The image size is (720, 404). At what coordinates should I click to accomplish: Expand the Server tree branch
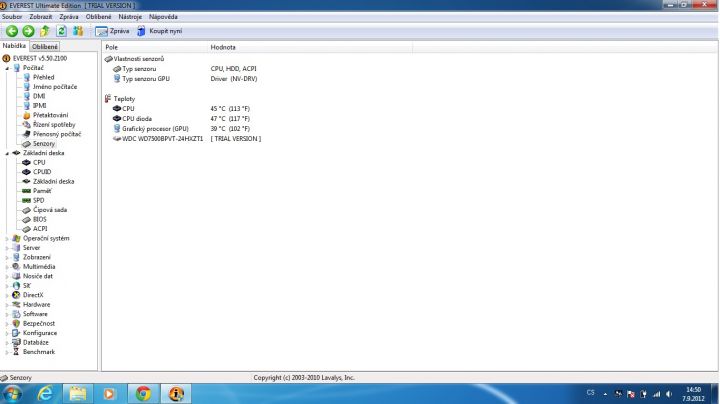pyautogui.click(x=7, y=248)
